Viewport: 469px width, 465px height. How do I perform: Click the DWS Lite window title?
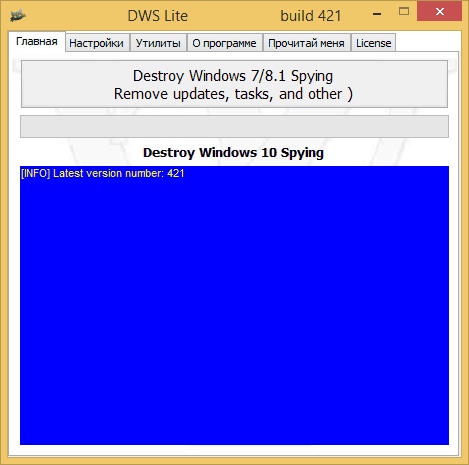click(158, 16)
